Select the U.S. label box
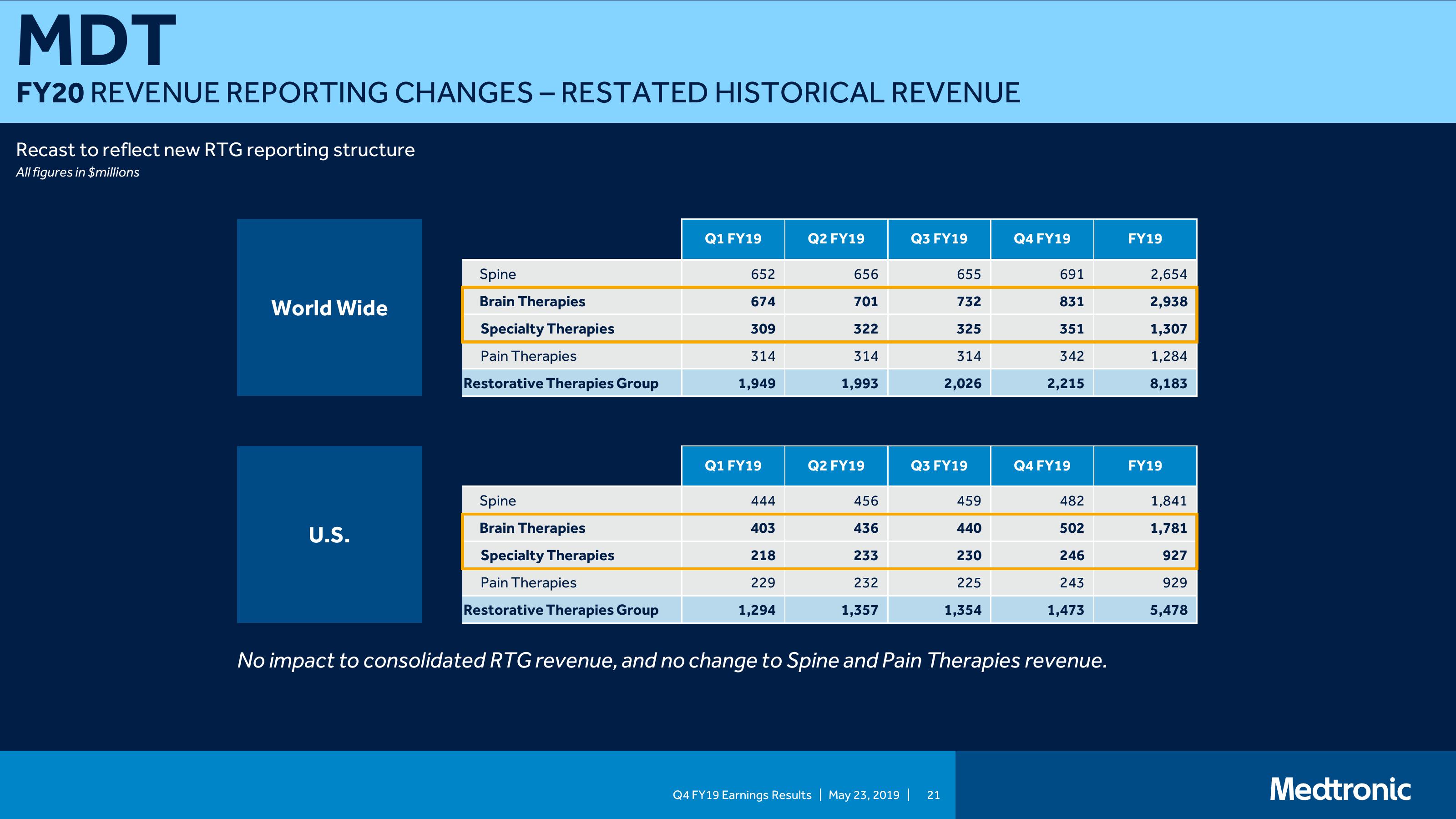 pos(329,534)
